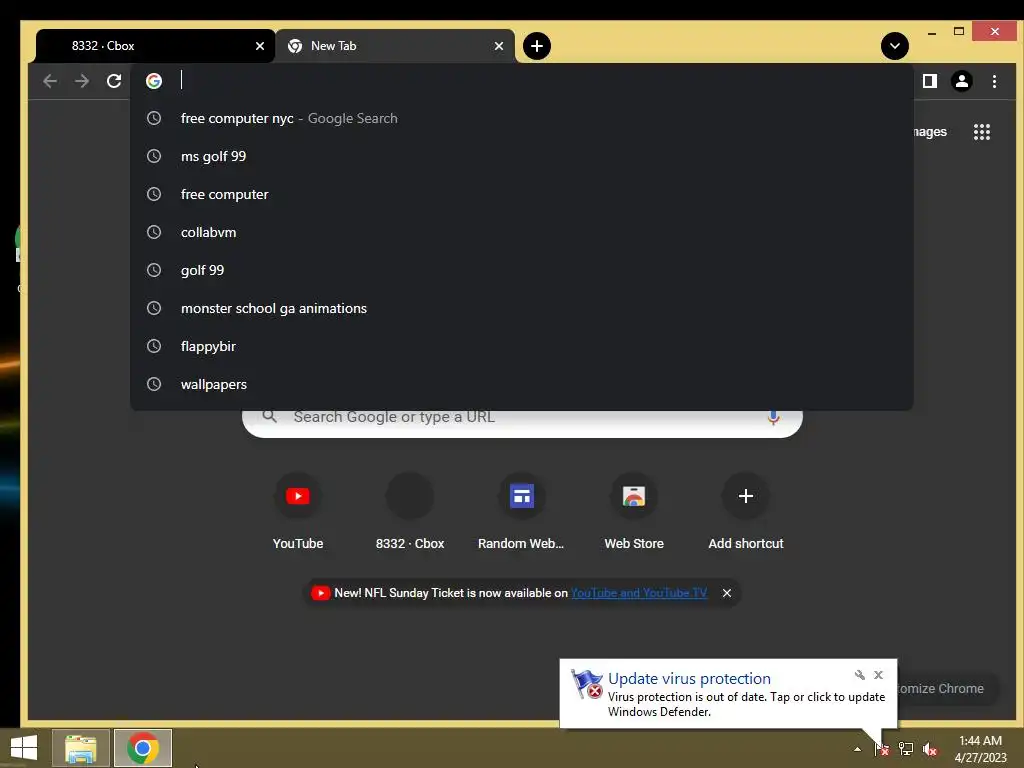Click the network tray icon
This screenshot has height=768, width=1024.
(906, 749)
